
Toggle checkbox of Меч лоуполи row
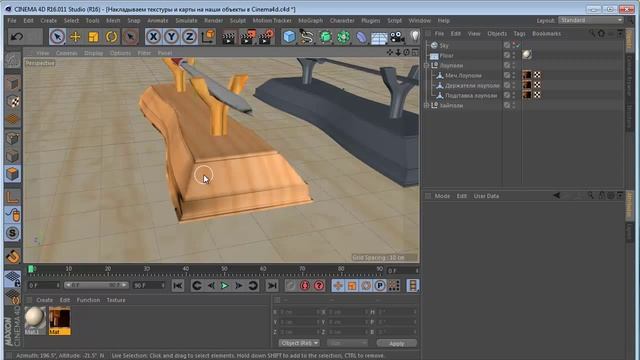pos(507,75)
